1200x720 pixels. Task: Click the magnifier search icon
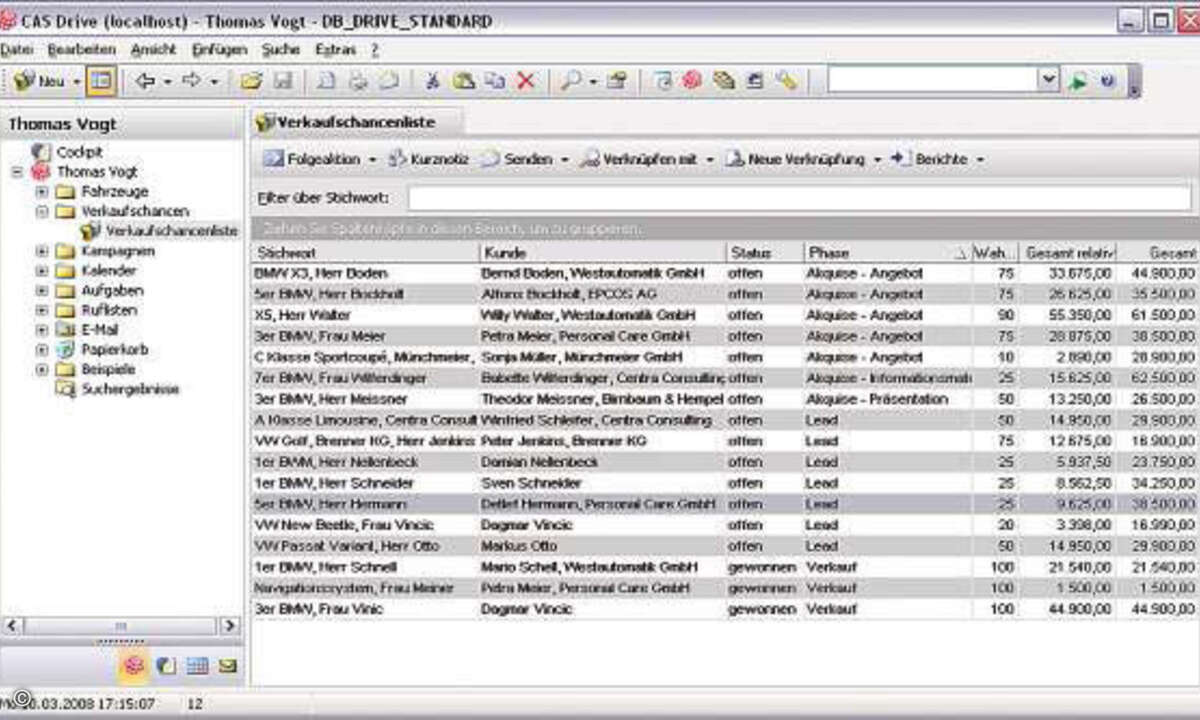570,82
